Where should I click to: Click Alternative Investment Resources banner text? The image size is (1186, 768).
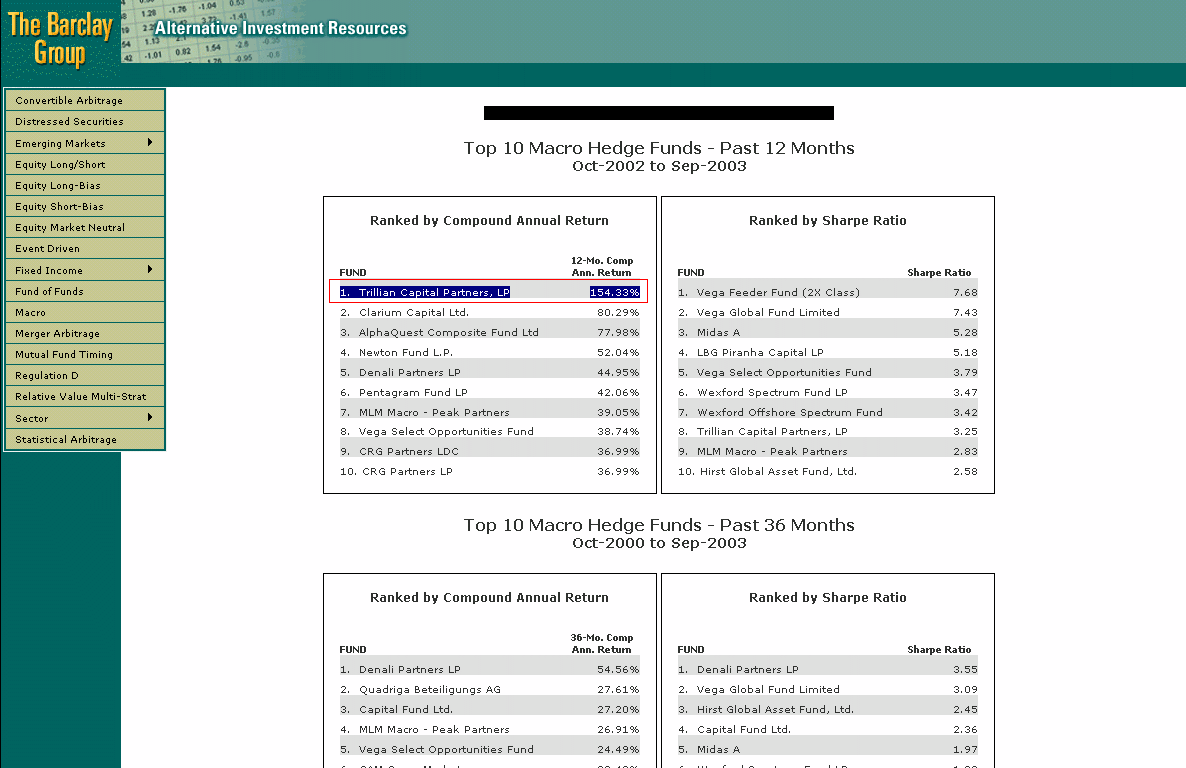click(x=281, y=28)
